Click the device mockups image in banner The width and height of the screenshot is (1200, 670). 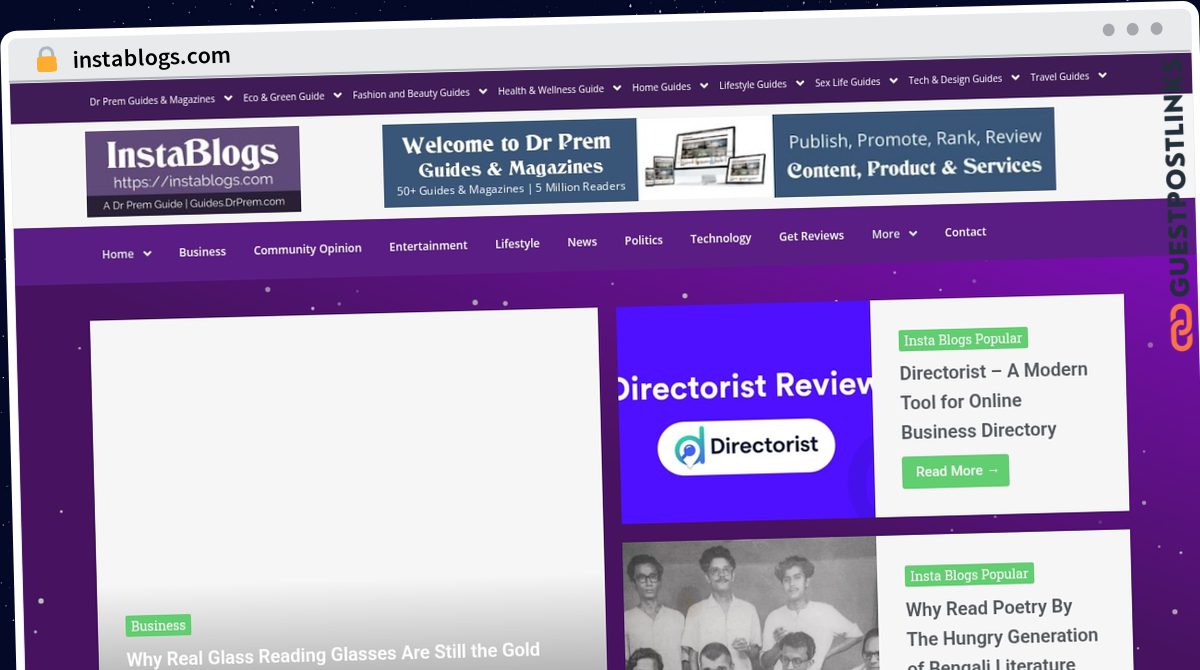pos(705,157)
